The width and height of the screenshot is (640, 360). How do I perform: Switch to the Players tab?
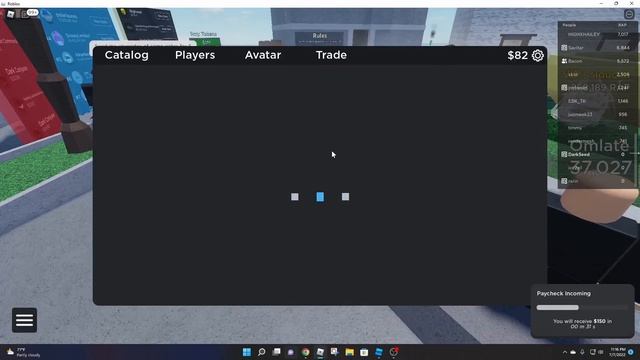coord(195,55)
